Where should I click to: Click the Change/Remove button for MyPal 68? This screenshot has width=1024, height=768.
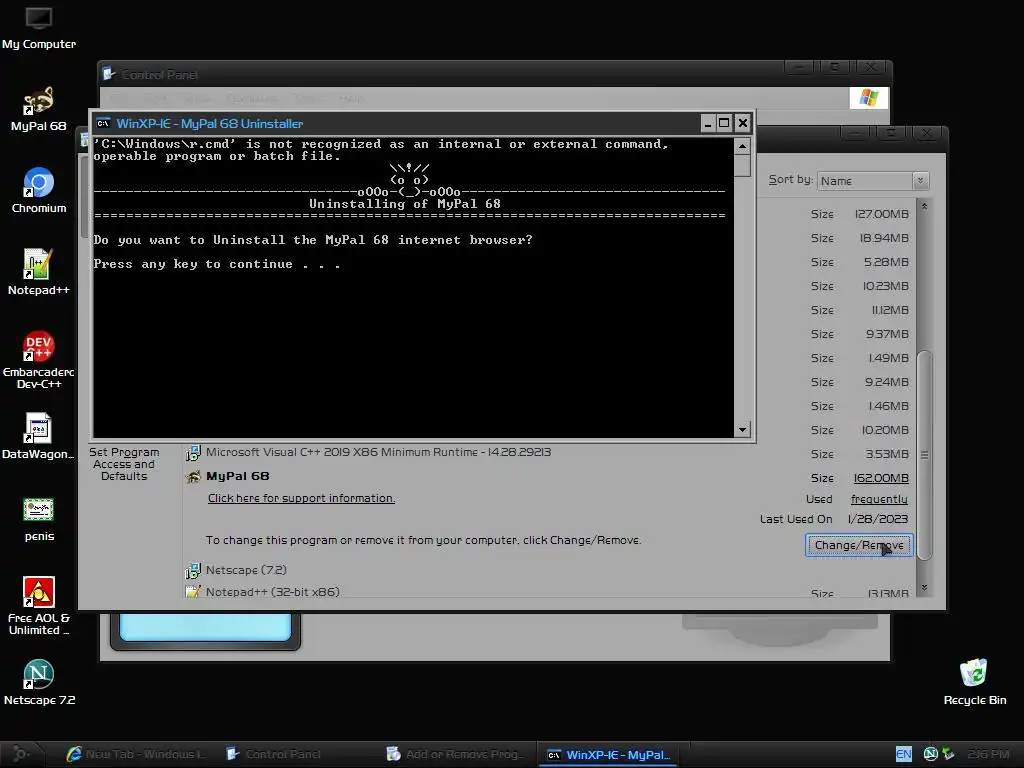859,545
